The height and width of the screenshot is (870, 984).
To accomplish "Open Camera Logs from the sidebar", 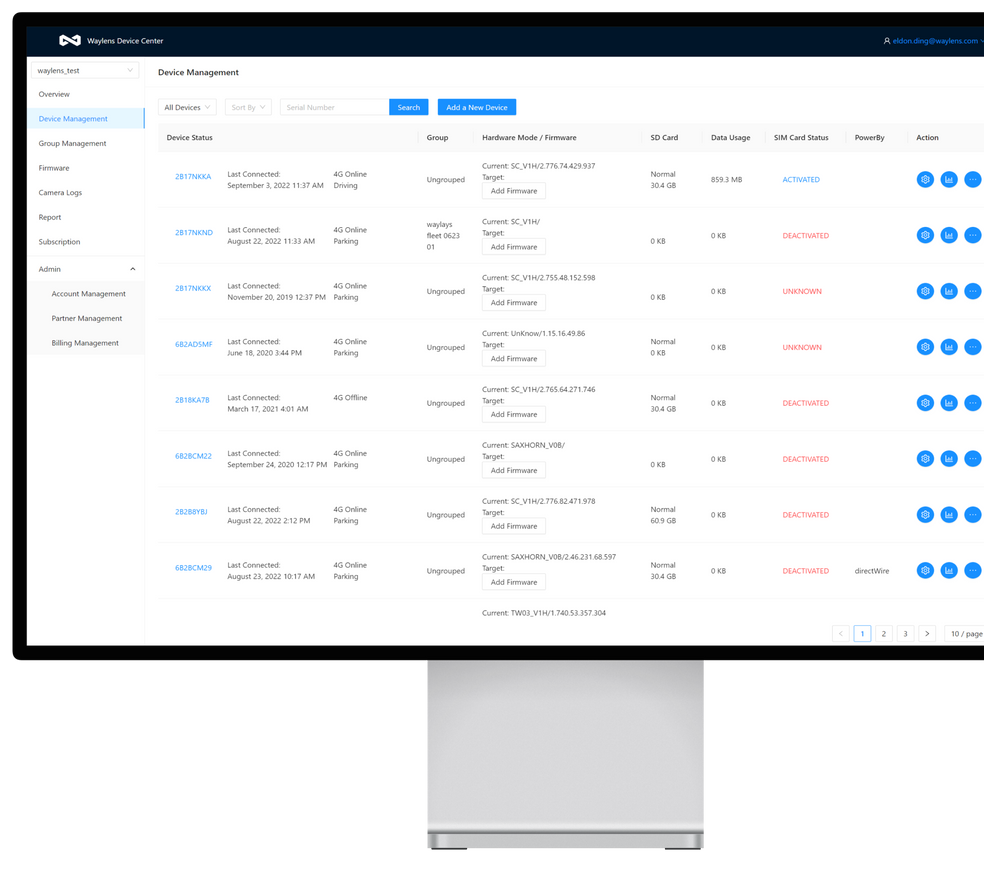I will tap(86, 193).
